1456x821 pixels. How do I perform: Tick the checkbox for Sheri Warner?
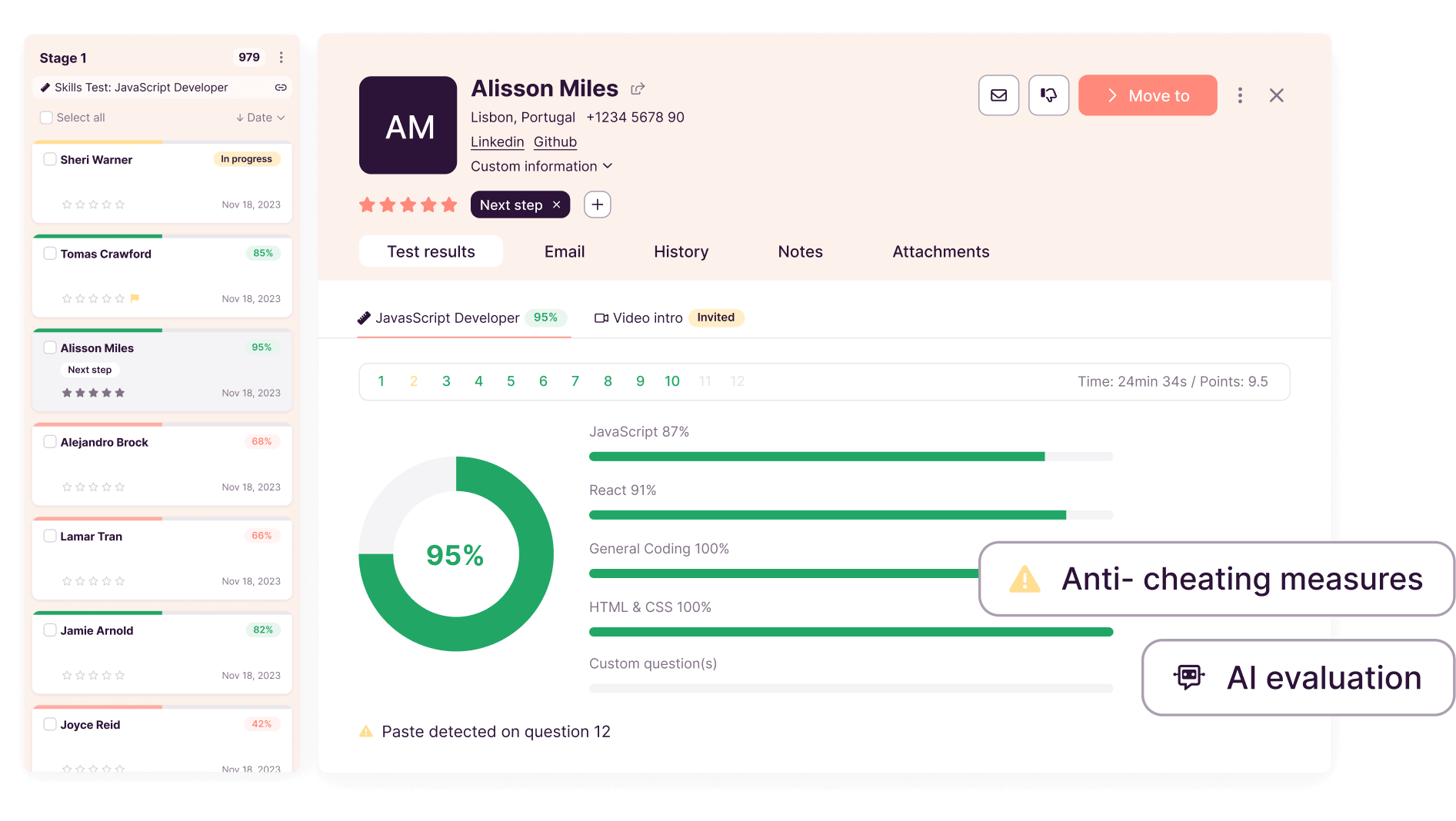click(x=50, y=159)
